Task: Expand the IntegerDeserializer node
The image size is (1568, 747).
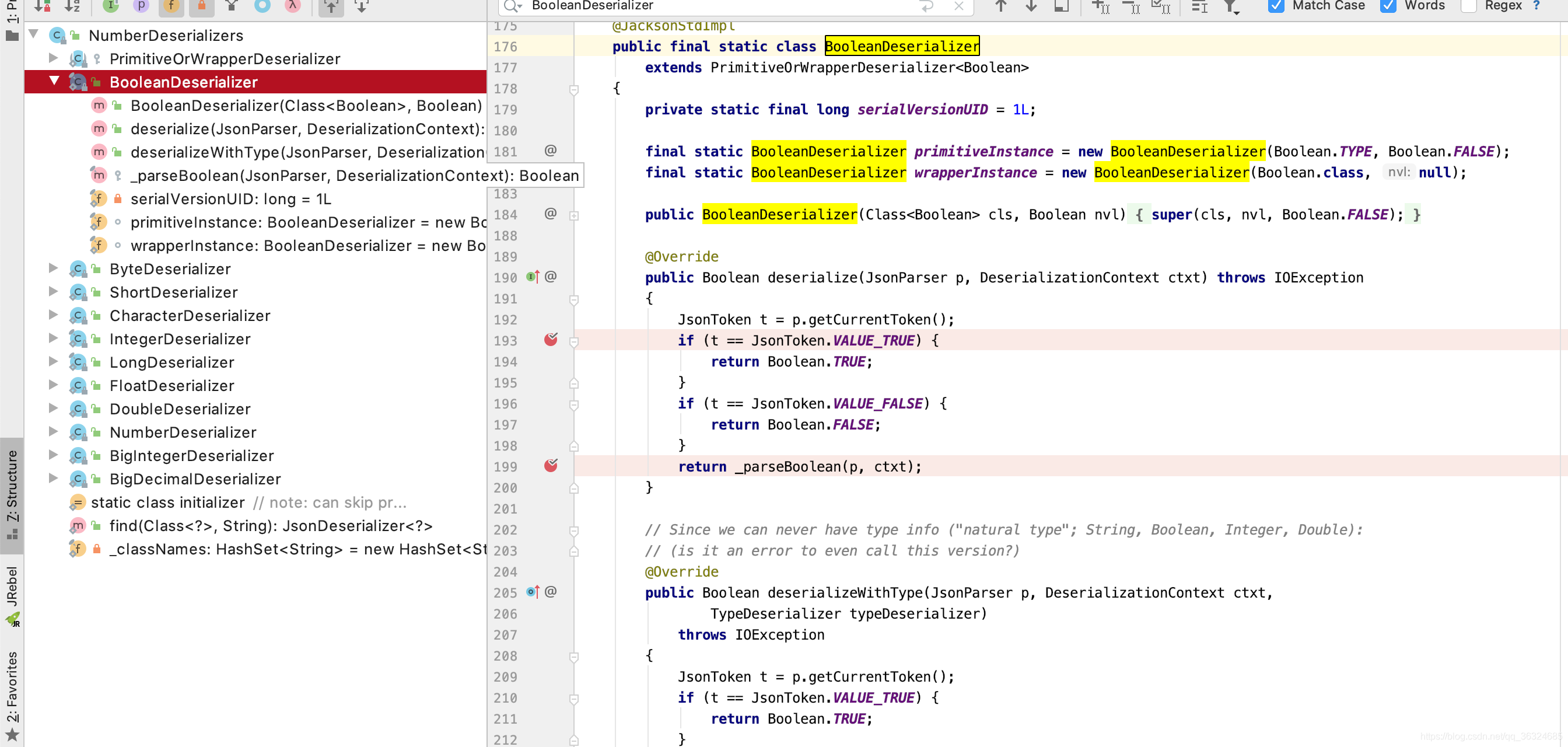Action: 54,338
